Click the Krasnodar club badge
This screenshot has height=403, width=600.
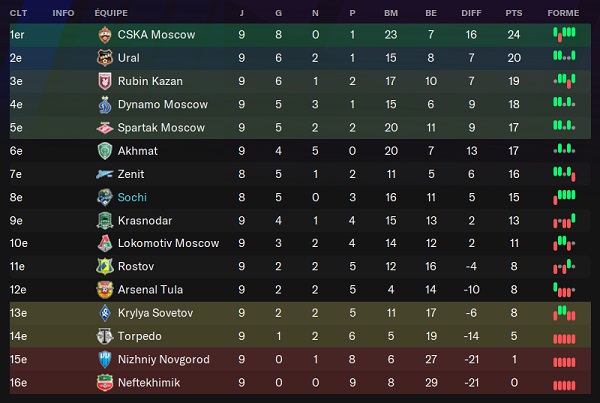click(103, 221)
